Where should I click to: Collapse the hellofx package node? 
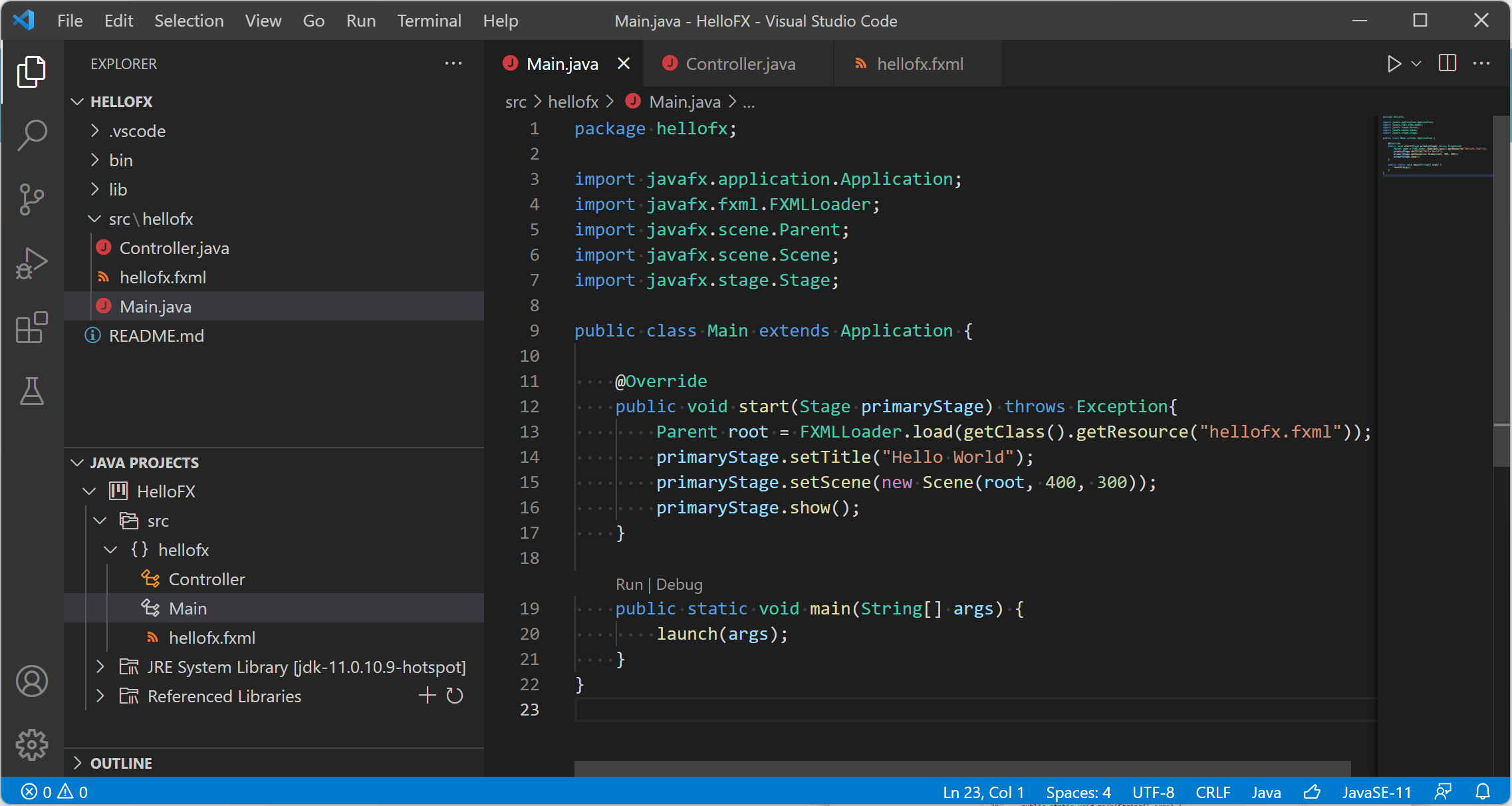click(x=111, y=550)
